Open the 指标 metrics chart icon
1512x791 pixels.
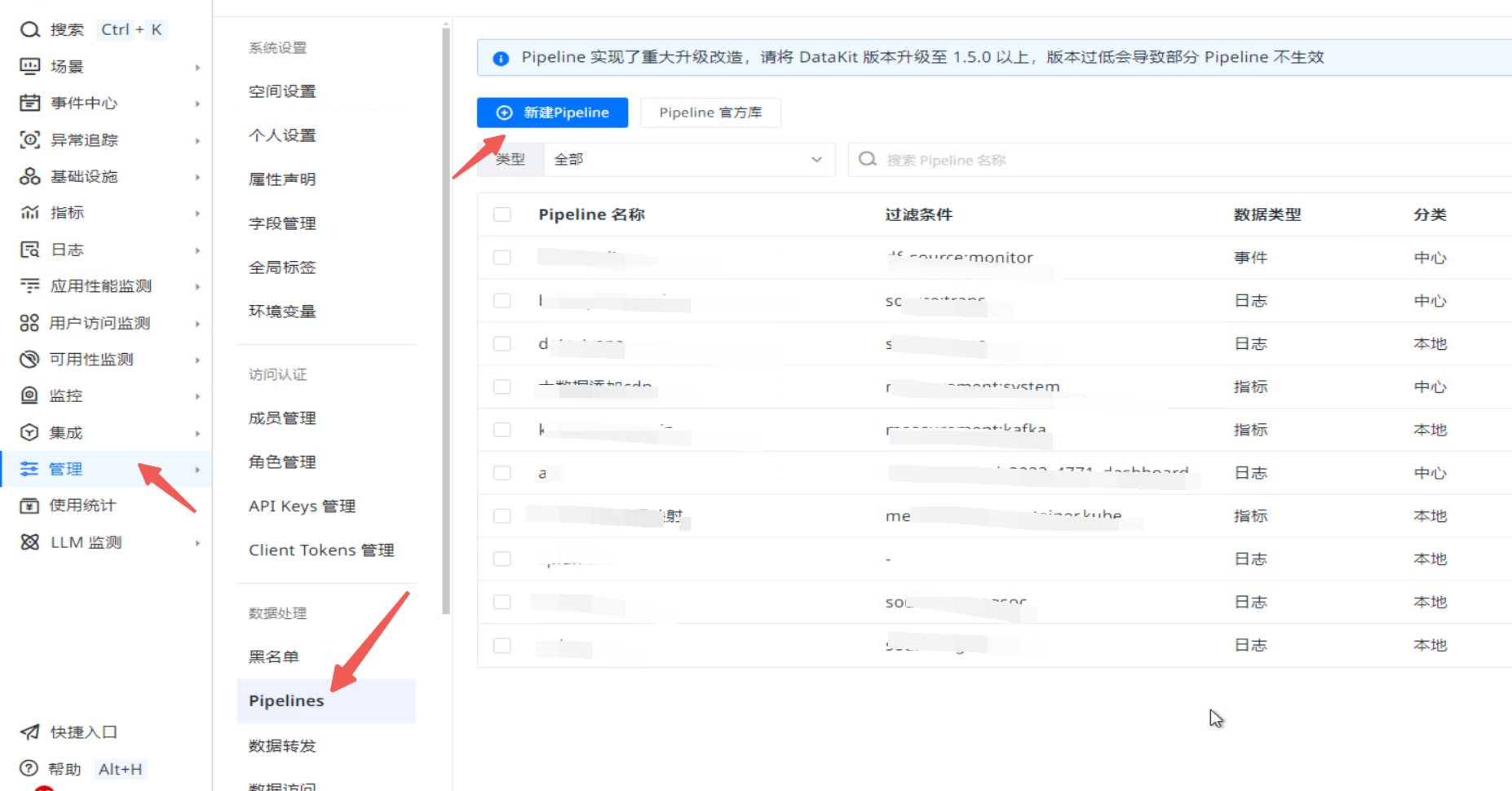(x=30, y=213)
